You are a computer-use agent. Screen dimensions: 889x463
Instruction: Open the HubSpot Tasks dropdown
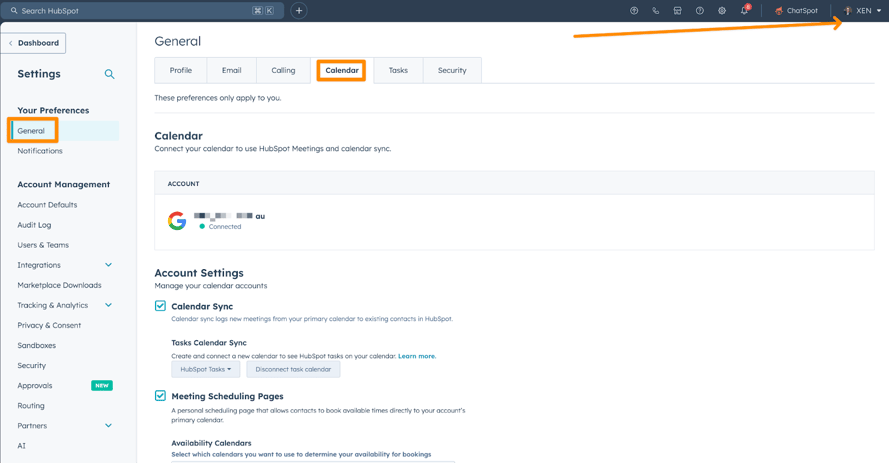click(x=206, y=369)
